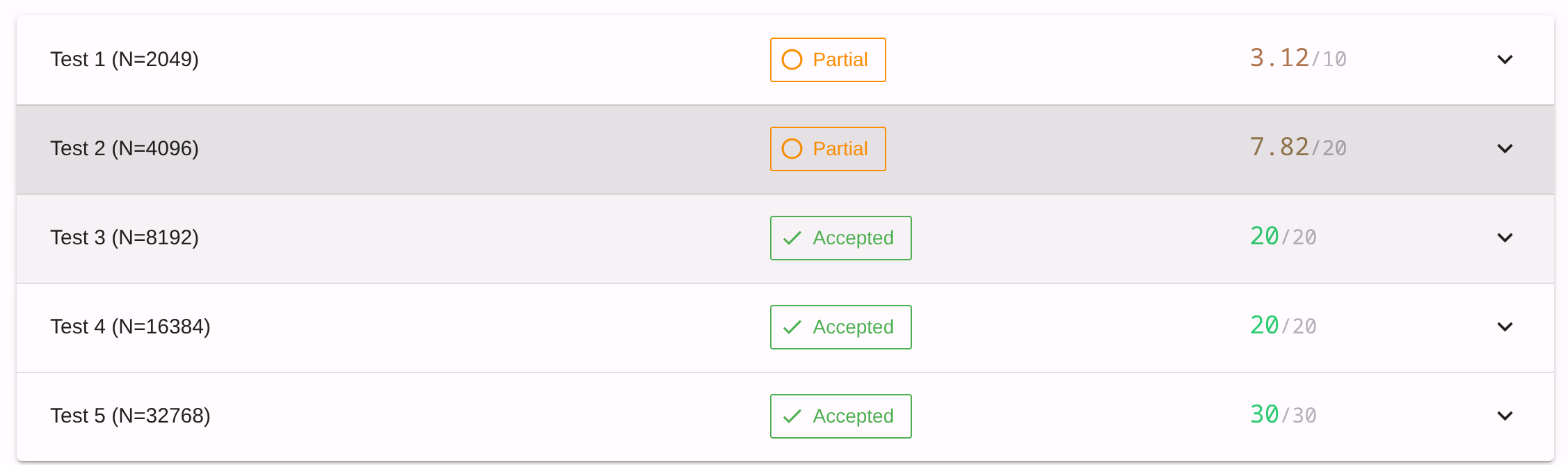Select Test 1 (N=2049) label
The image size is (1568, 465).
(x=125, y=59)
